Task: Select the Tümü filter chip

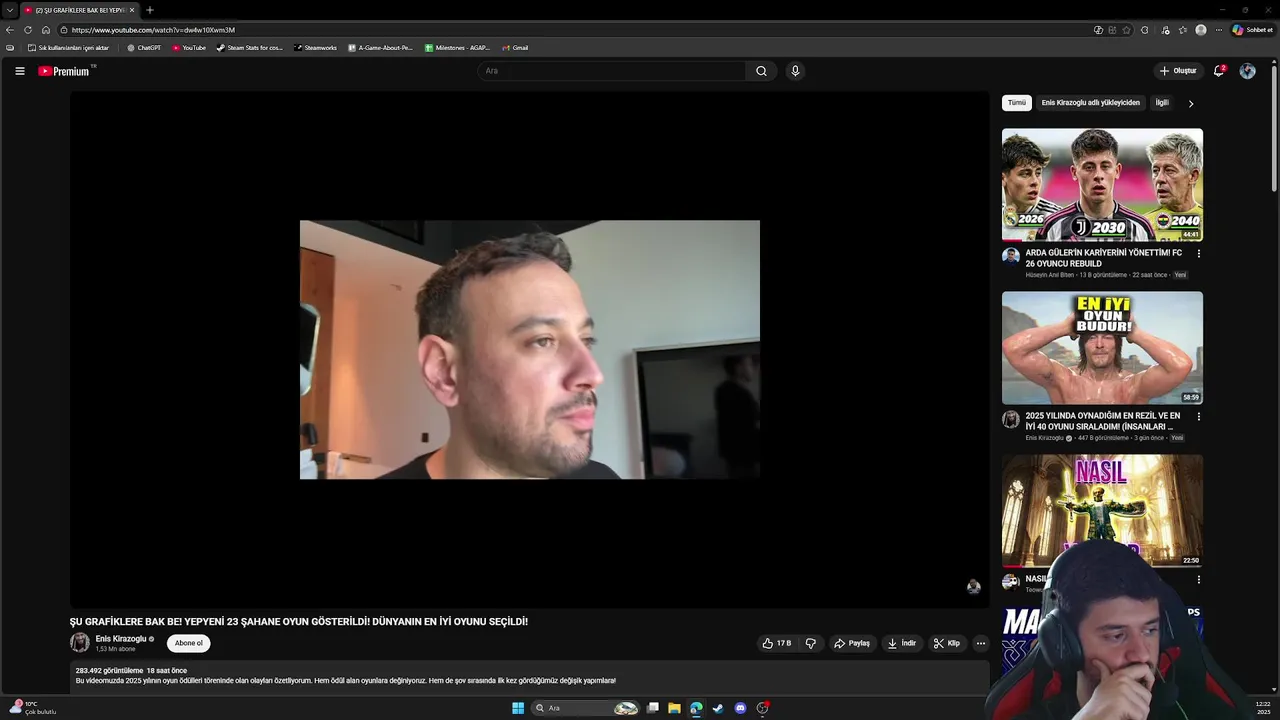Action: coord(1017,103)
